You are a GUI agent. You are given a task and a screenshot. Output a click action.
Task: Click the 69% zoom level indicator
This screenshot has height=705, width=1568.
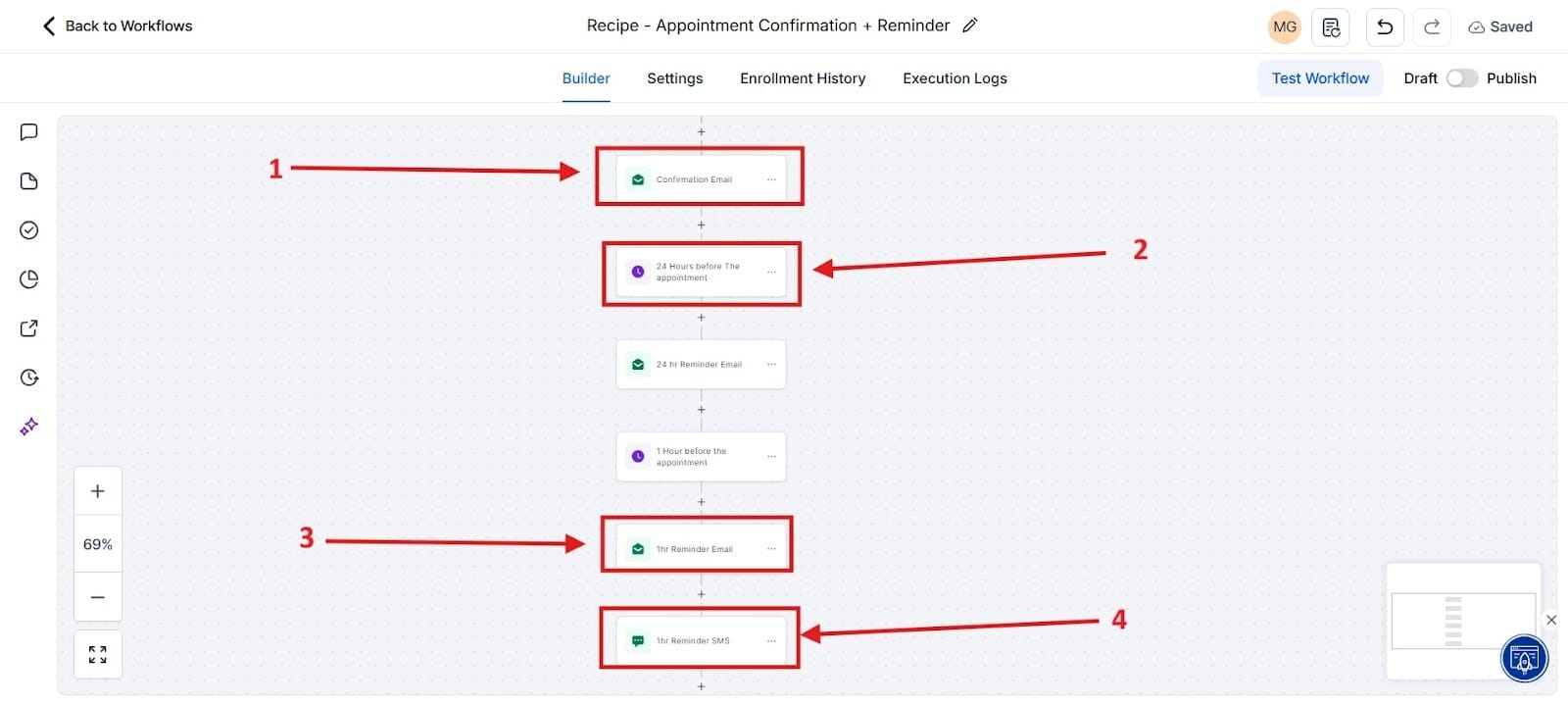[98, 544]
